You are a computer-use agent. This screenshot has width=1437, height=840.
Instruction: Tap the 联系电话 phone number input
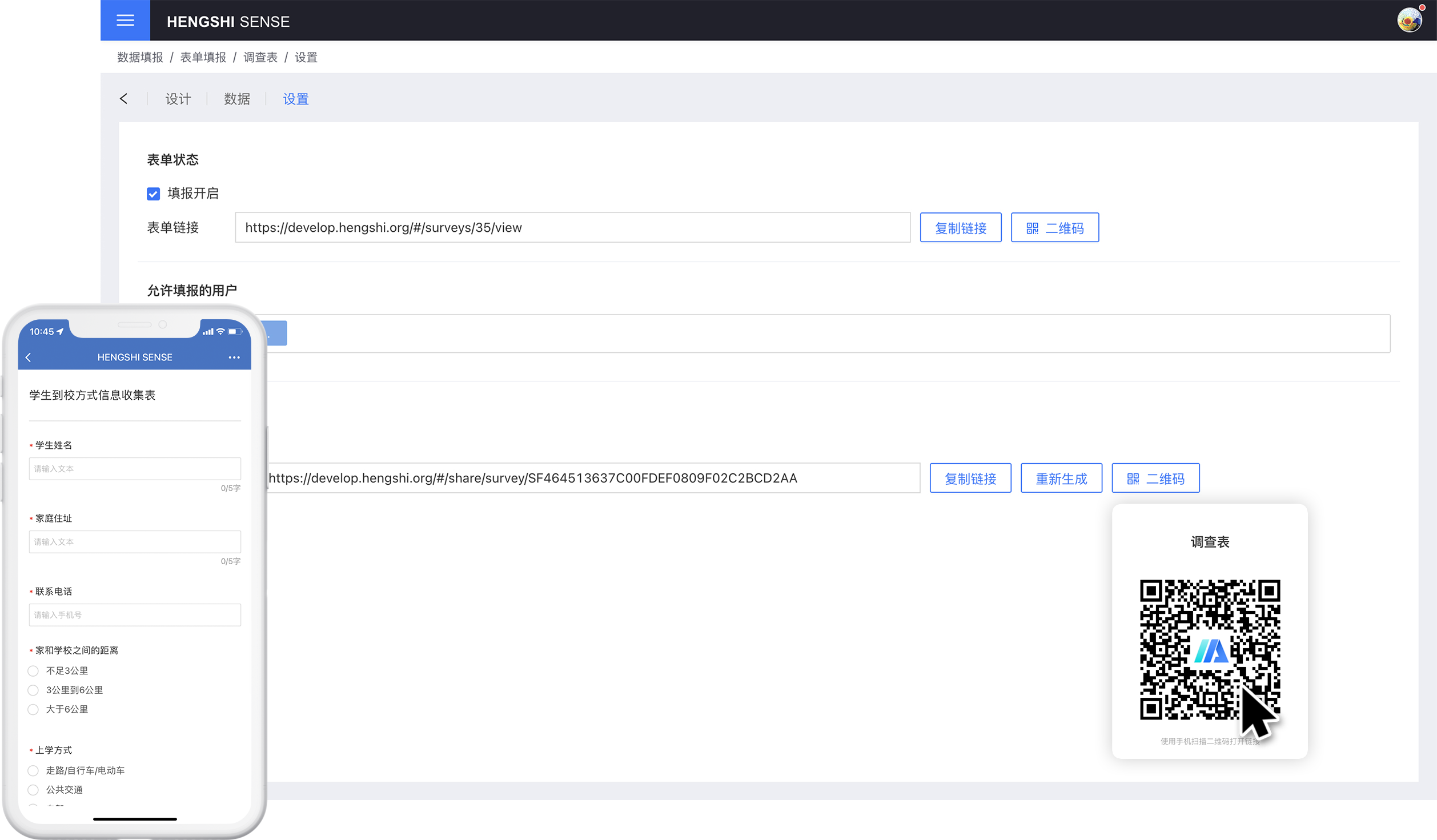pyautogui.click(x=135, y=614)
